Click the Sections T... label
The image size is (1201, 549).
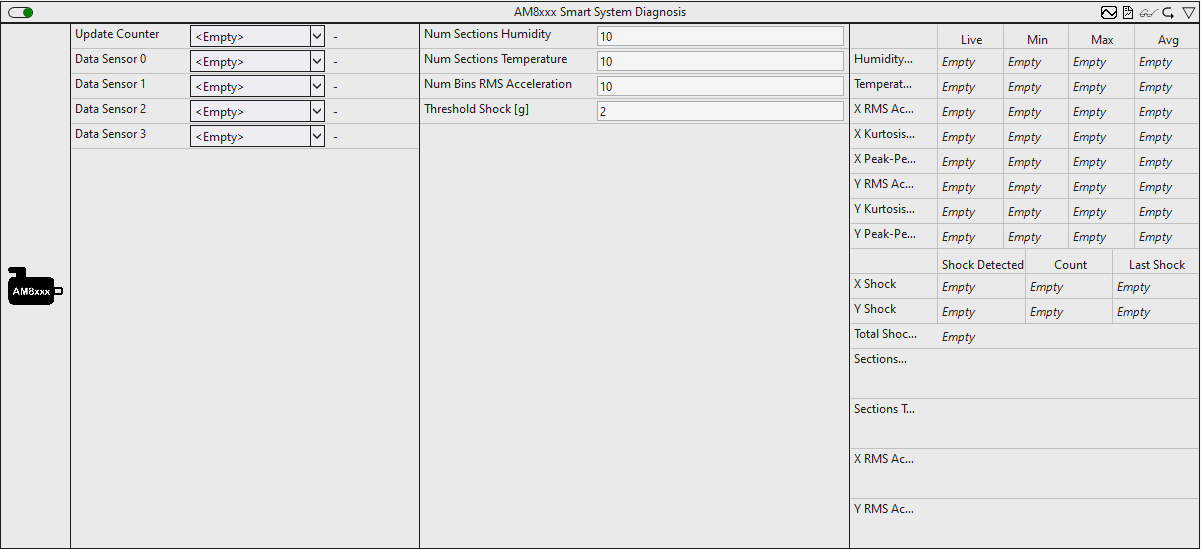884,409
